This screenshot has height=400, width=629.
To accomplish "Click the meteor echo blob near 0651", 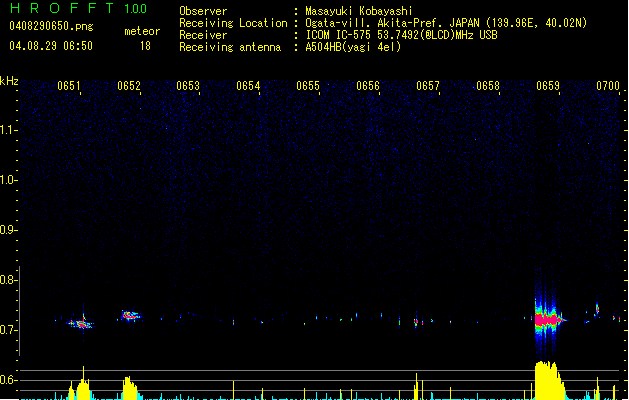I will tap(81, 323).
